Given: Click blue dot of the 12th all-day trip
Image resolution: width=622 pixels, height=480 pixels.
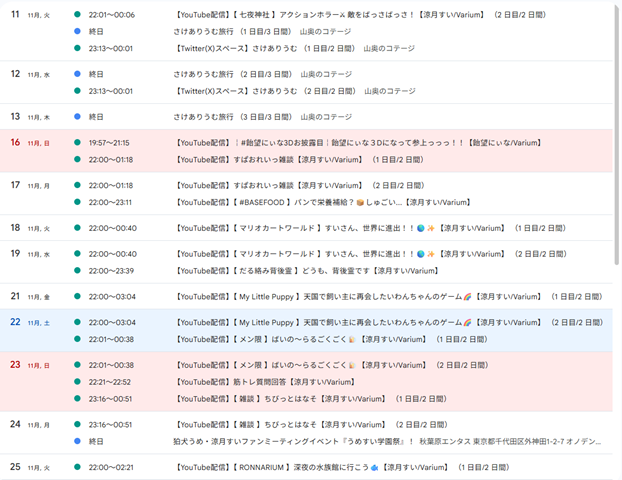Looking at the screenshot, I should [x=78, y=74].
